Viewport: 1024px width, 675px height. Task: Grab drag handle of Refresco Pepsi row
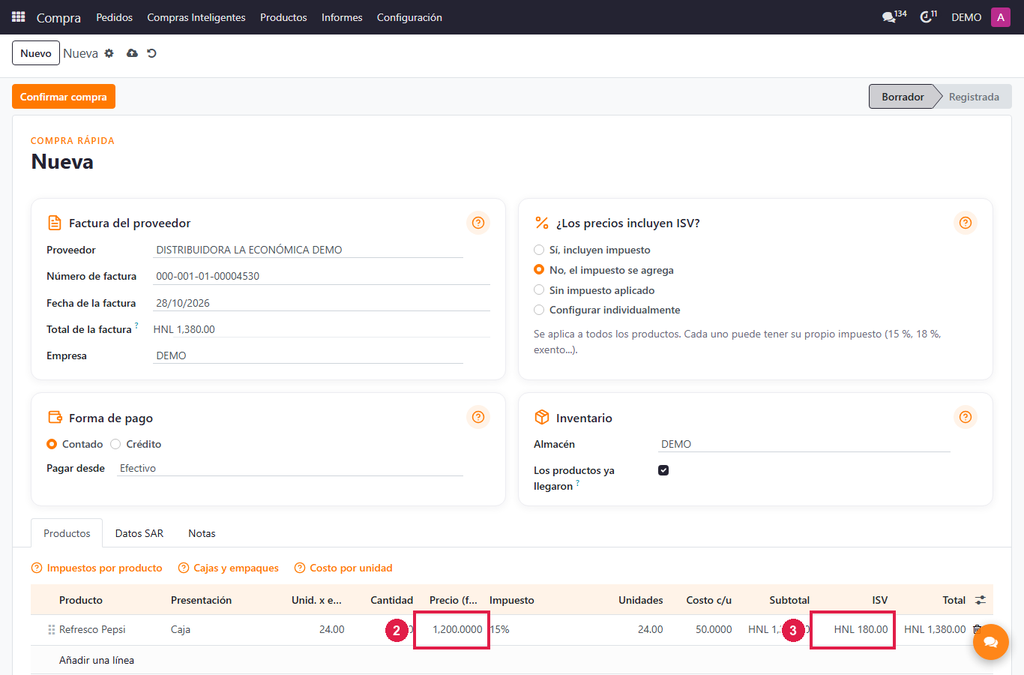coord(51,629)
